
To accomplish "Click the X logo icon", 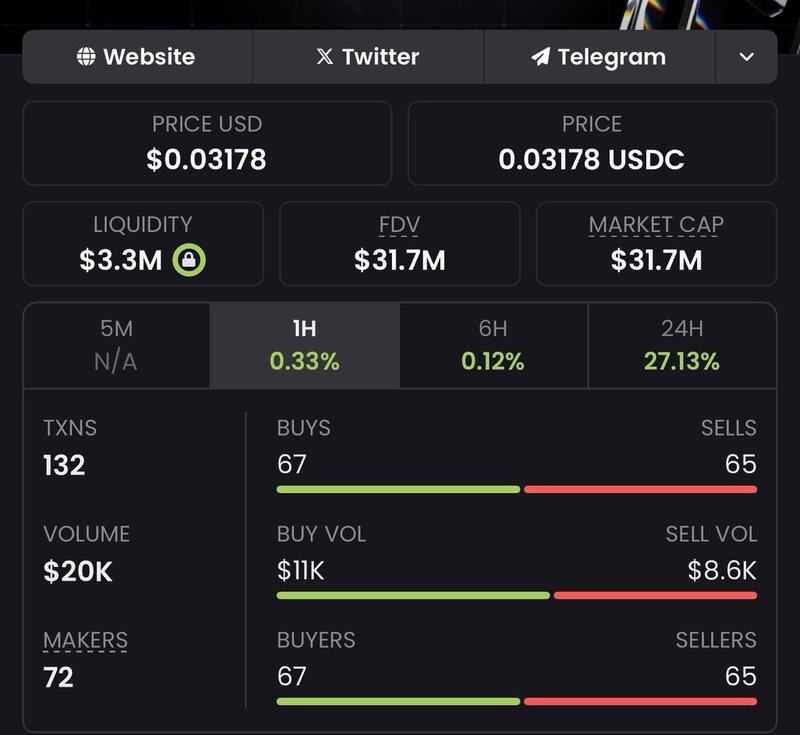I will 324,57.
